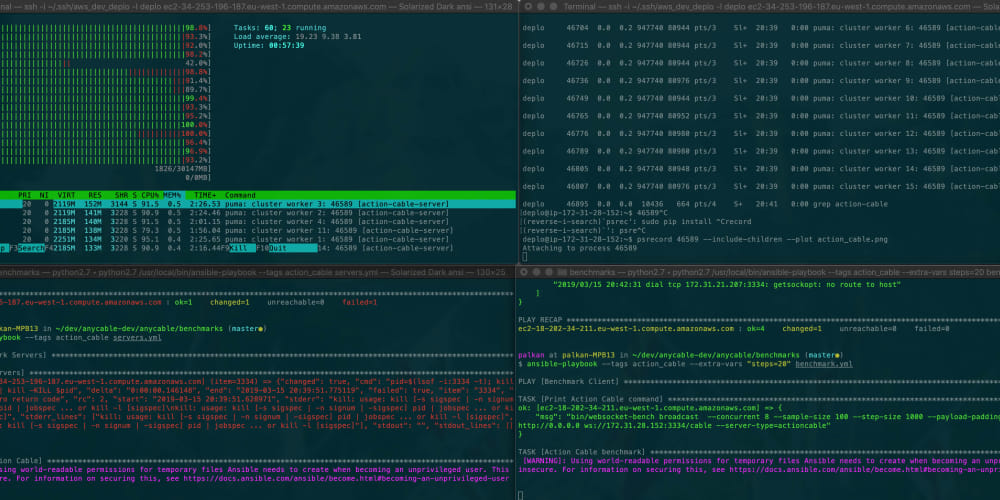Click the ps row for cluster worker 10

click(761, 98)
